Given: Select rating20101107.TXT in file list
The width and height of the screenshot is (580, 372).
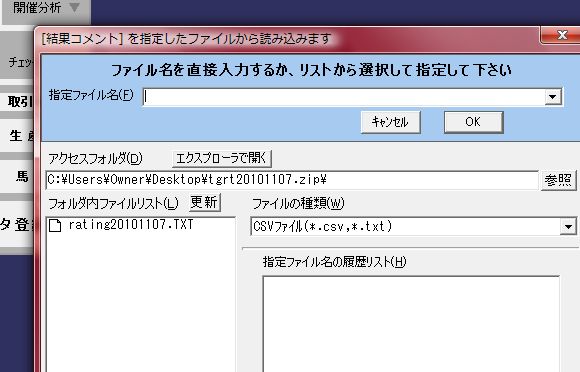Looking at the screenshot, I should pos(131,225).
